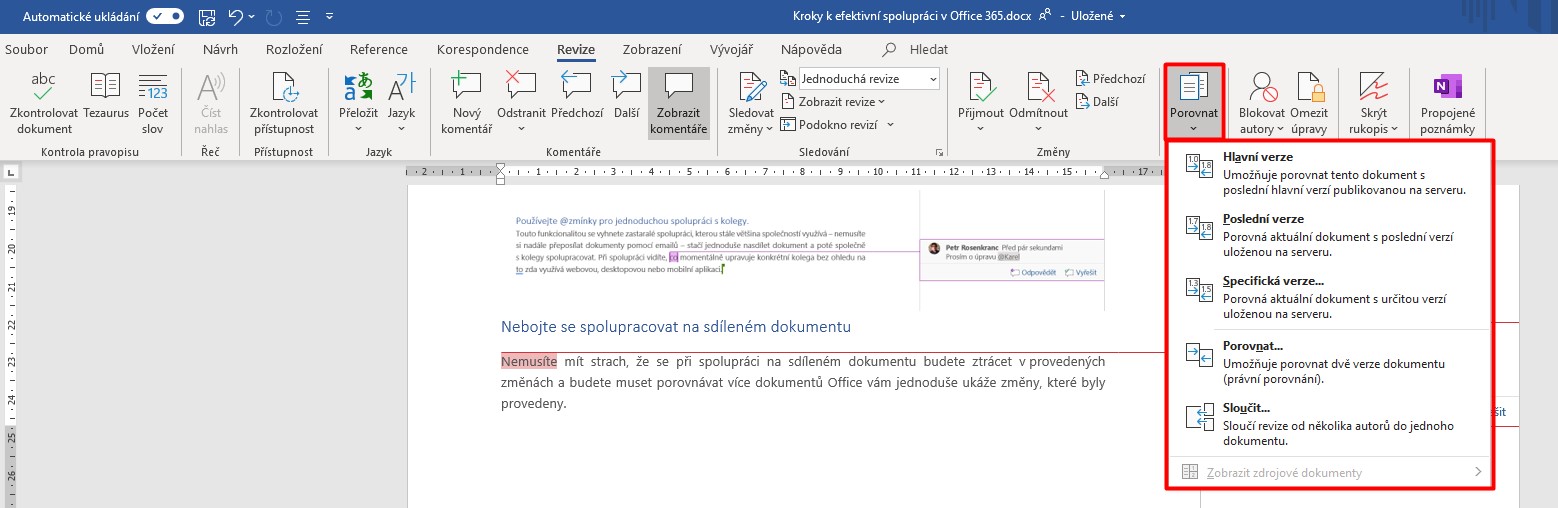Screen dimensions: 1558x508
Task: Click the Přijmout accept changes button
Action: coord(980,88)
